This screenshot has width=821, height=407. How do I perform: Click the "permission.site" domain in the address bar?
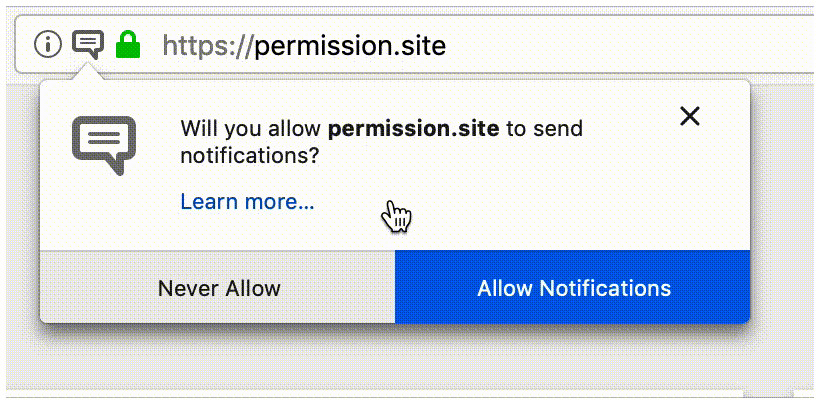tap(349, 45)
